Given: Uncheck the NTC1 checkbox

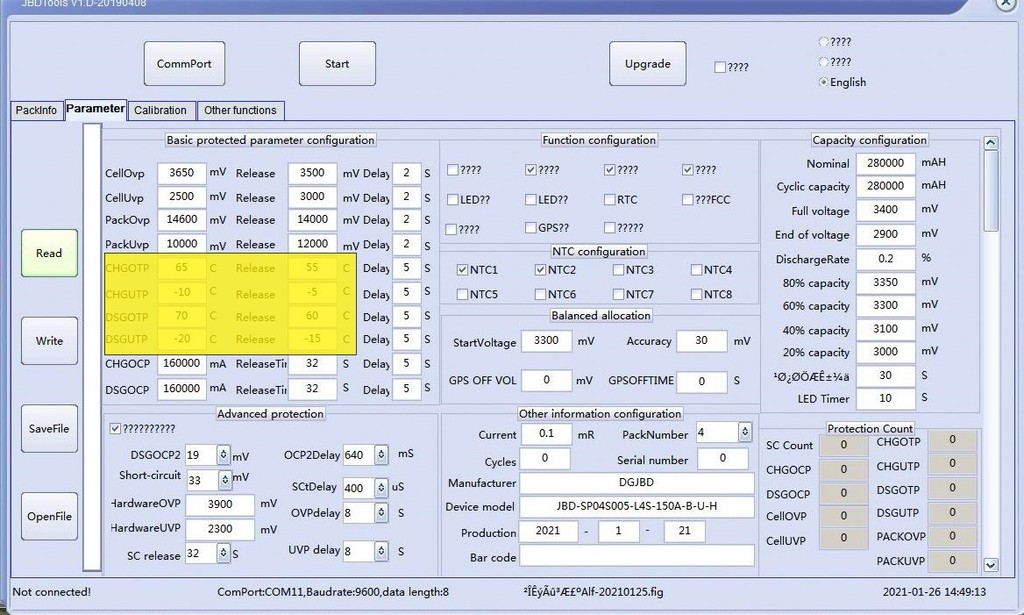Looking at the screenshot, I should (x=462, y=270).
